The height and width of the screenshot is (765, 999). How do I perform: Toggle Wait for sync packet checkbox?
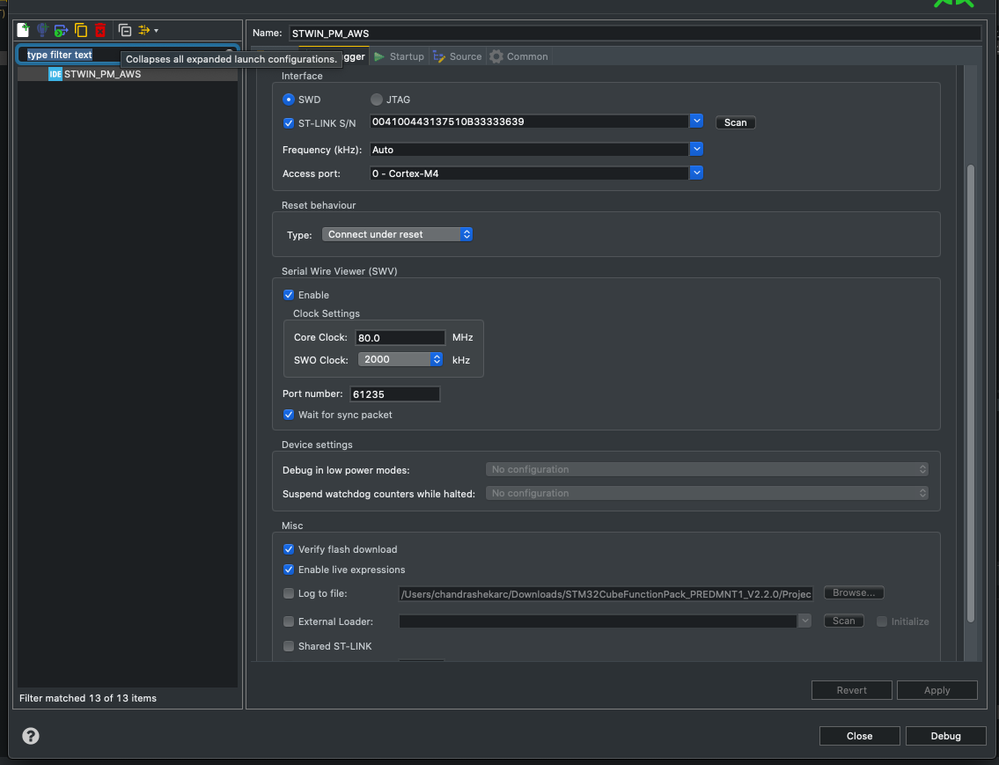[289, 415]
